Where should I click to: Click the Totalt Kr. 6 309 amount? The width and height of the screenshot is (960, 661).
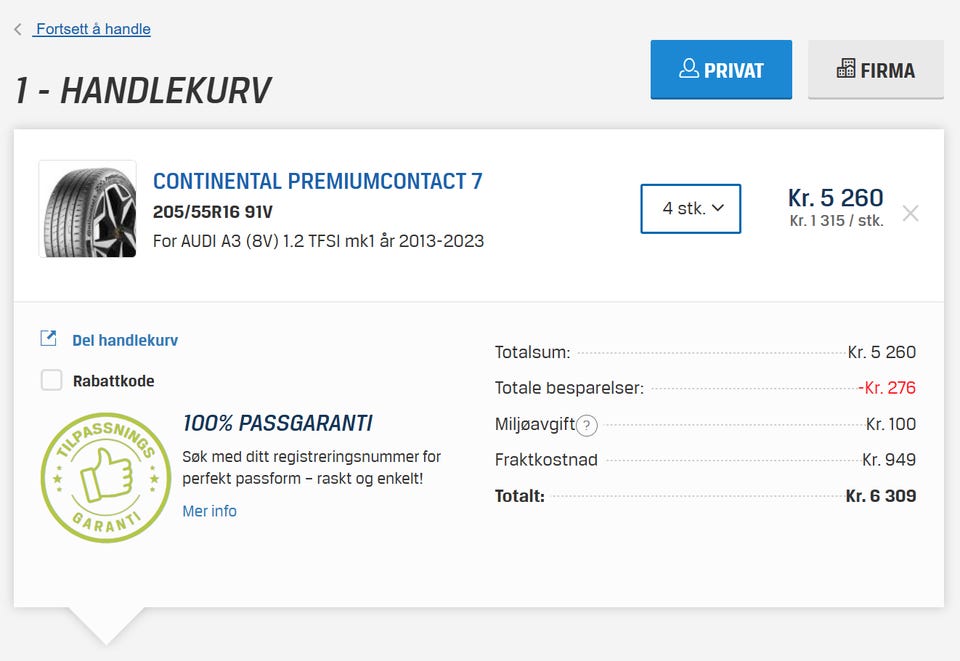coord(880,496)
